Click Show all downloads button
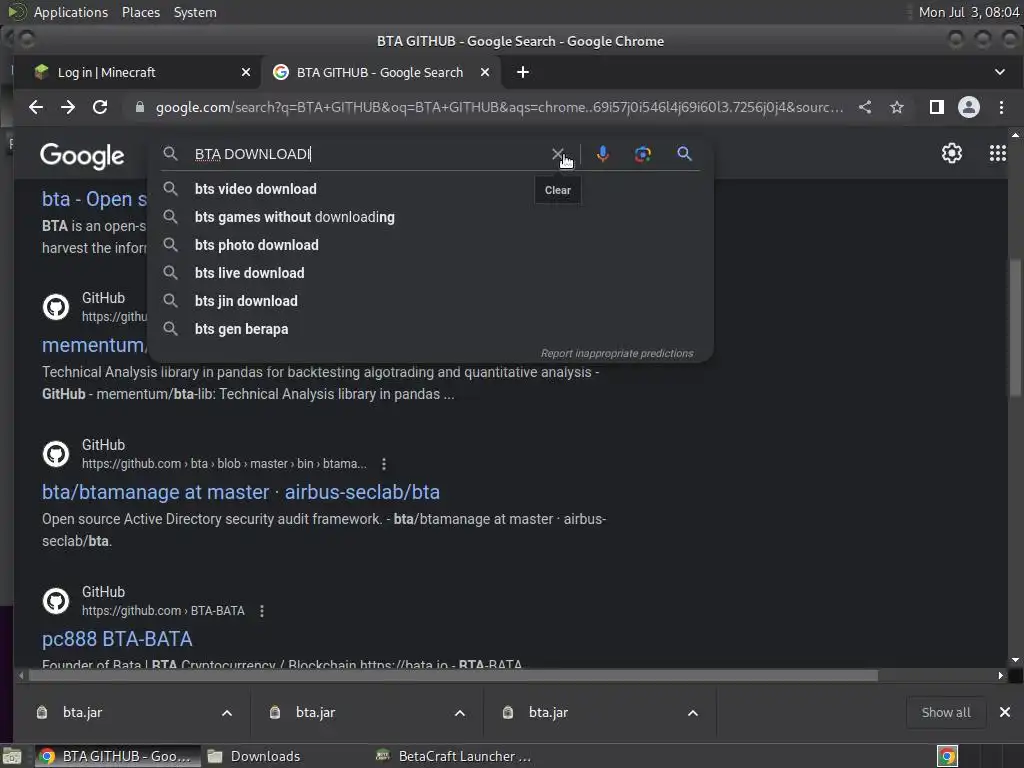Image resolution: width=1024 pixels, height=768 pixels. pyautogui.click(x=945, y=712)
